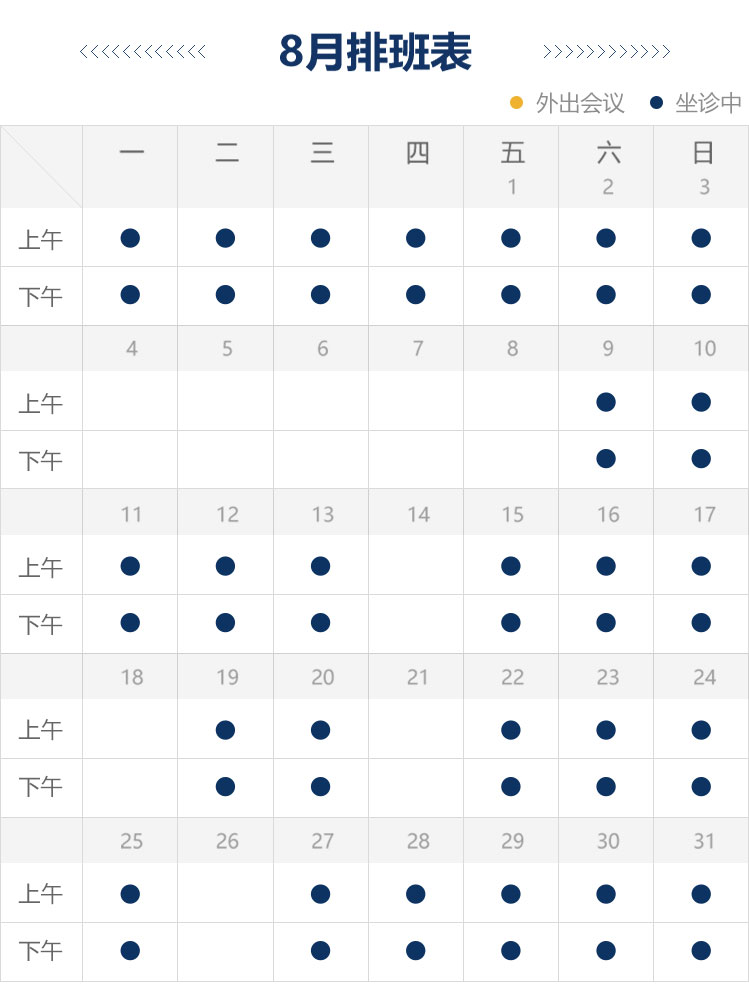Click the left chevron arrows beside title

coord(143,52)
